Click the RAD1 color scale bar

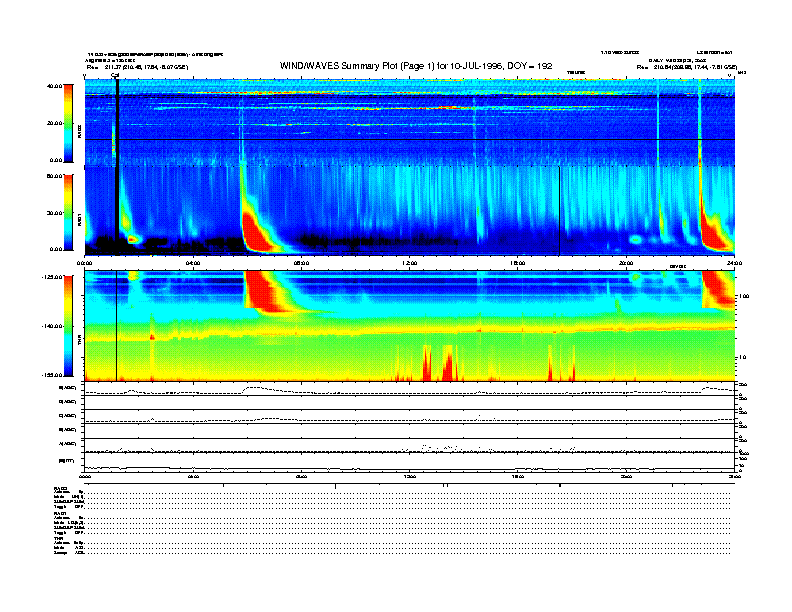[x=68, y=212]
